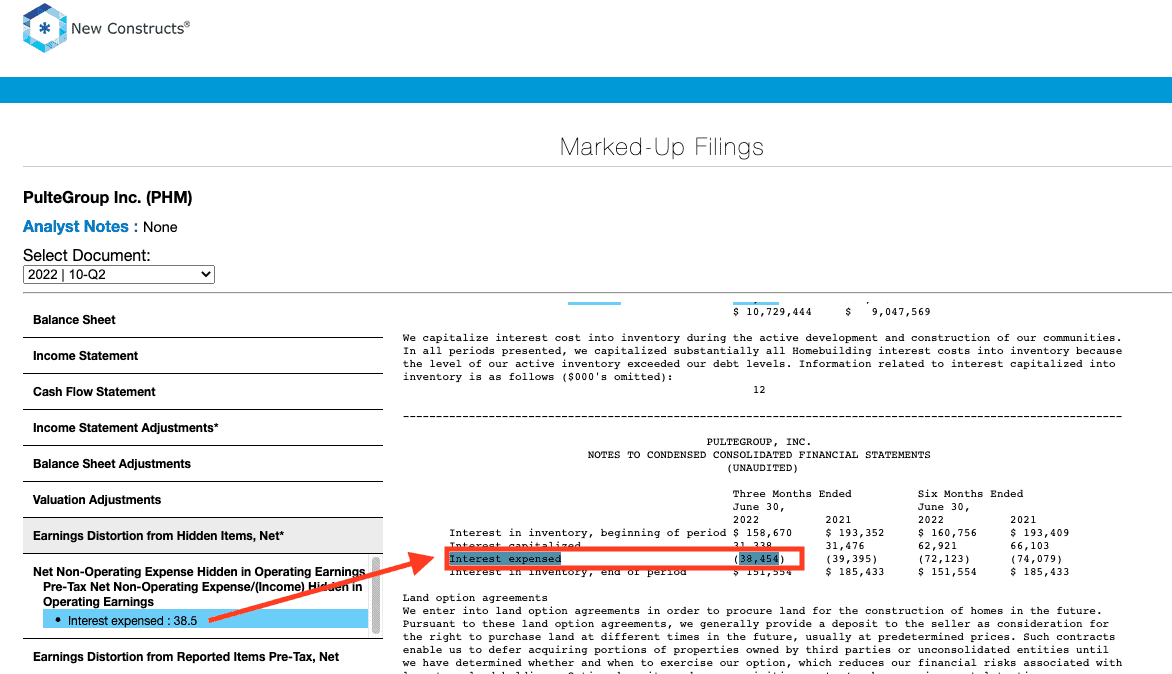Click the 66,103 interest capitalized value
This screenshot has width=1172, height=674.
coord(1030,545)
